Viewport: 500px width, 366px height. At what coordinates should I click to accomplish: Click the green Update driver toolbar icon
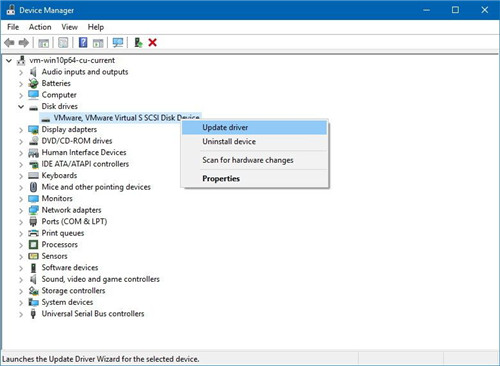tap(138, 43)
